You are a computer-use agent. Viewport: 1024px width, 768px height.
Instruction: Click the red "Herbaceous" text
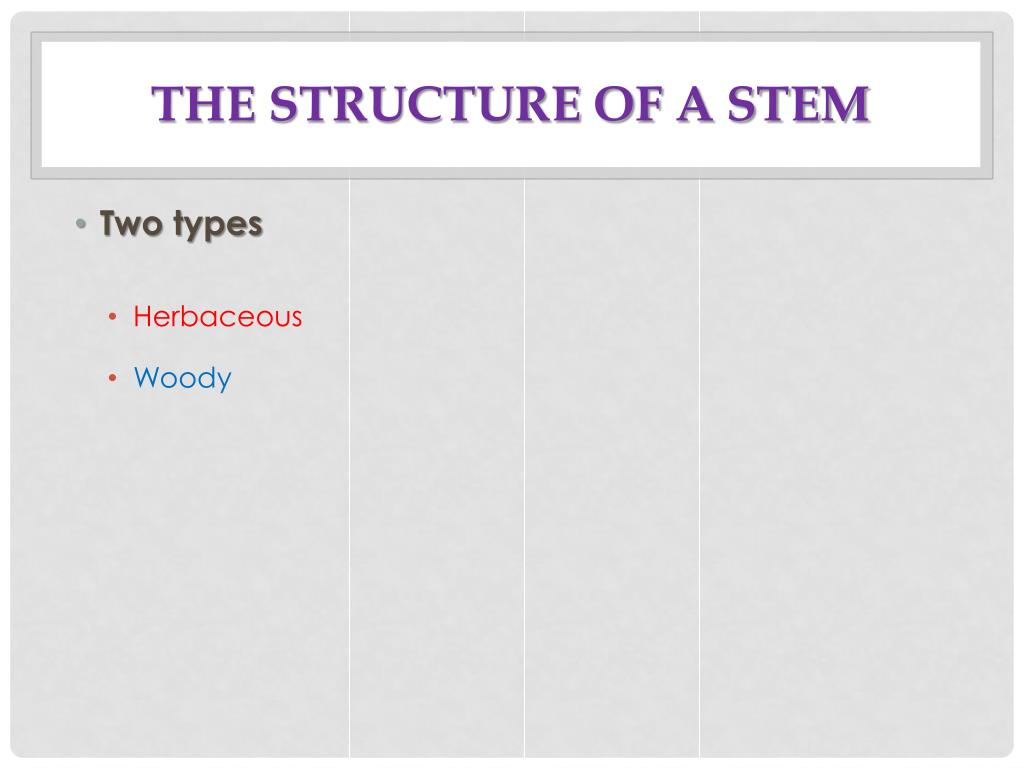(217, 317)
